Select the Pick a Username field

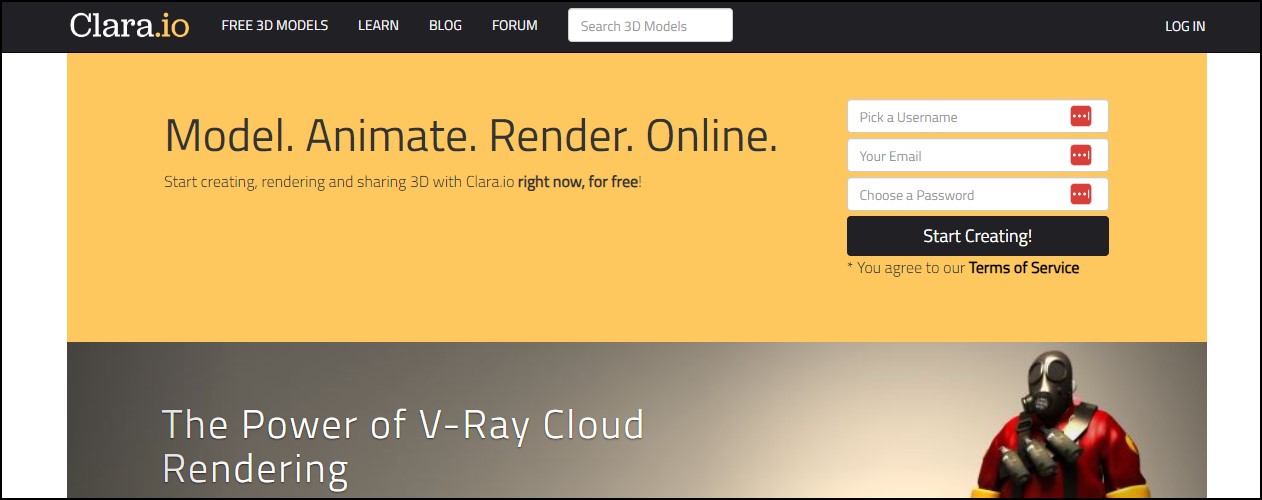(x=977, y=117)
